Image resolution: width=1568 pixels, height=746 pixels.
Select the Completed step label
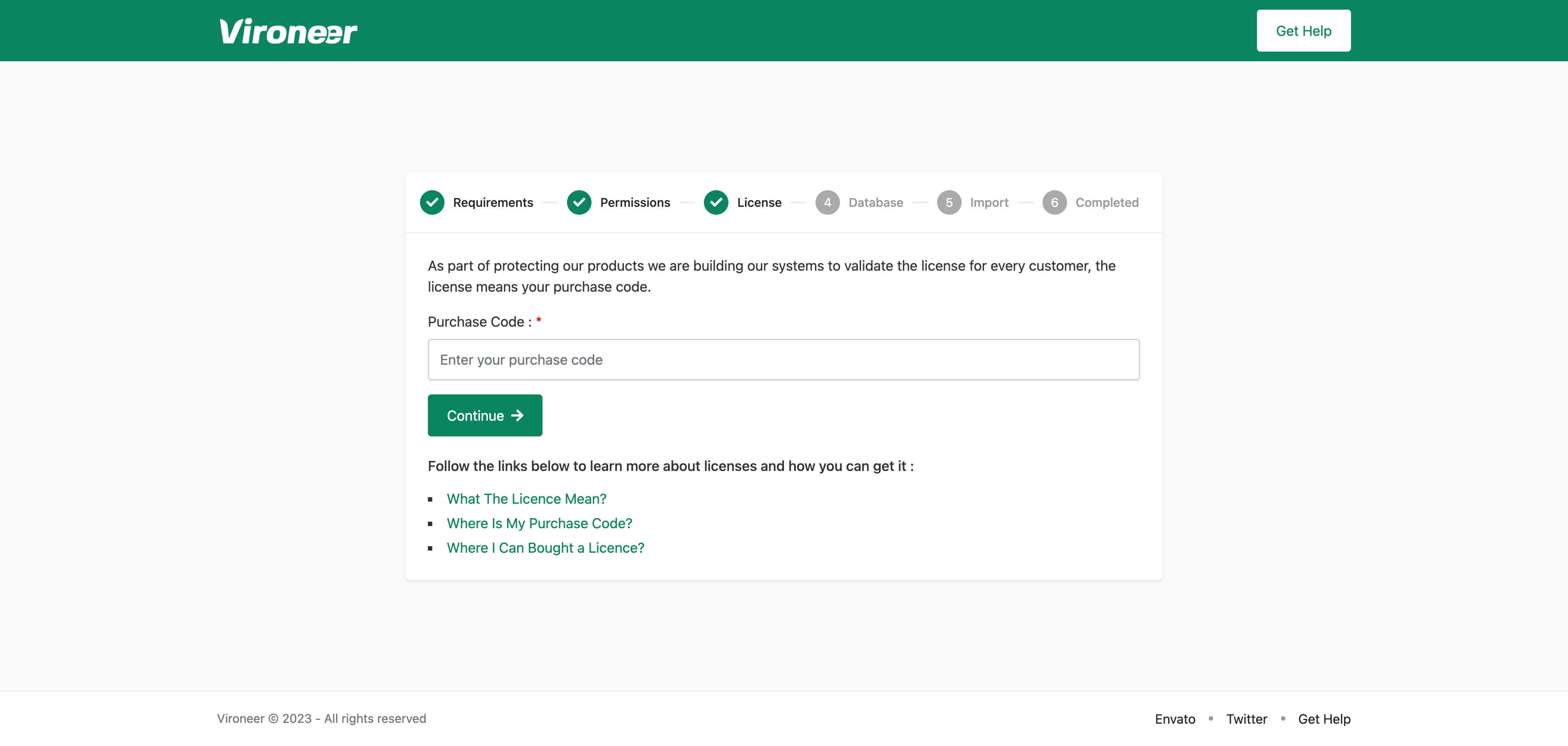tap(1106, 202)
